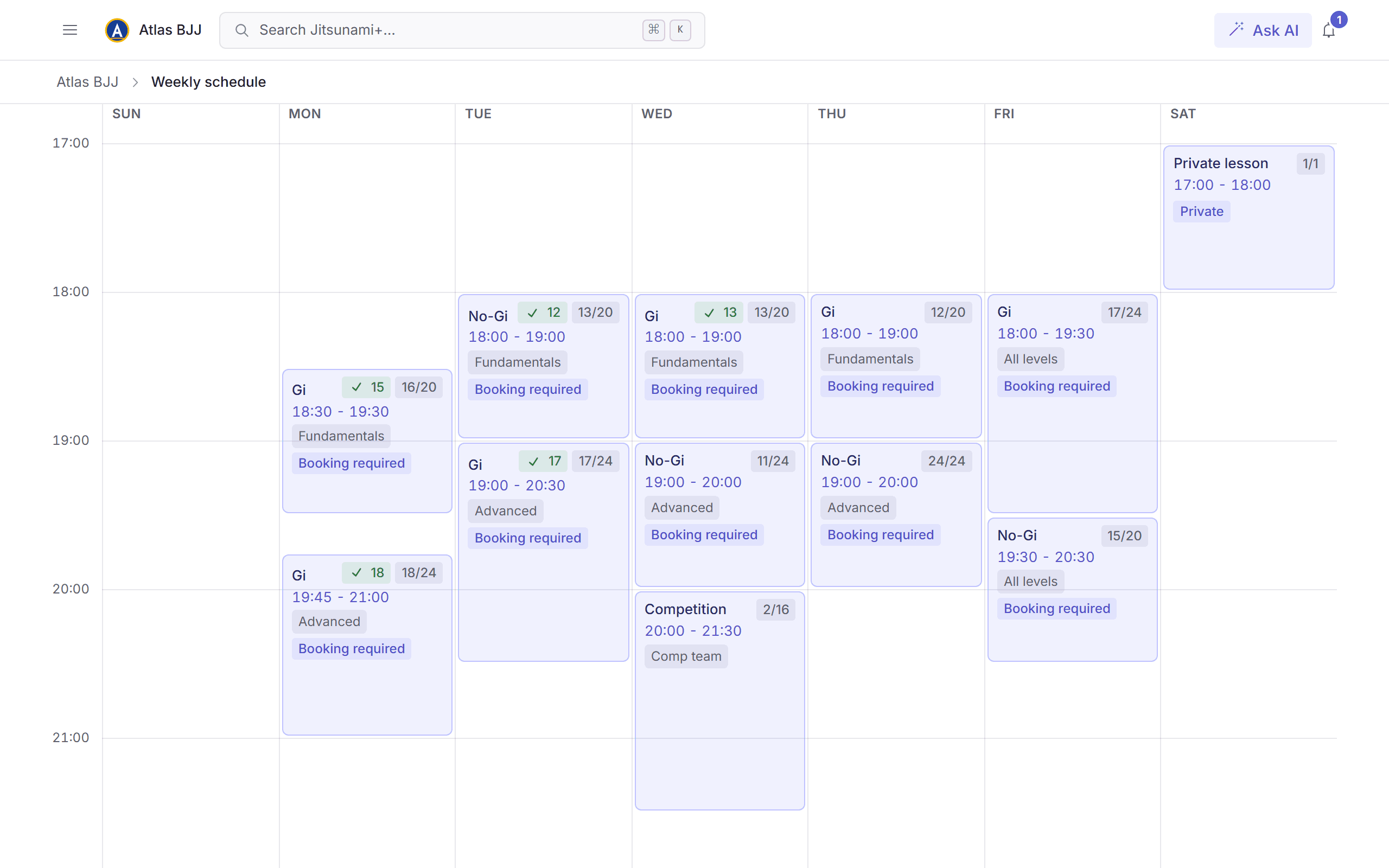Click the Atlas BJJ logo icon
This screenshot has height=868, width=1389.
tap(117, 30)
